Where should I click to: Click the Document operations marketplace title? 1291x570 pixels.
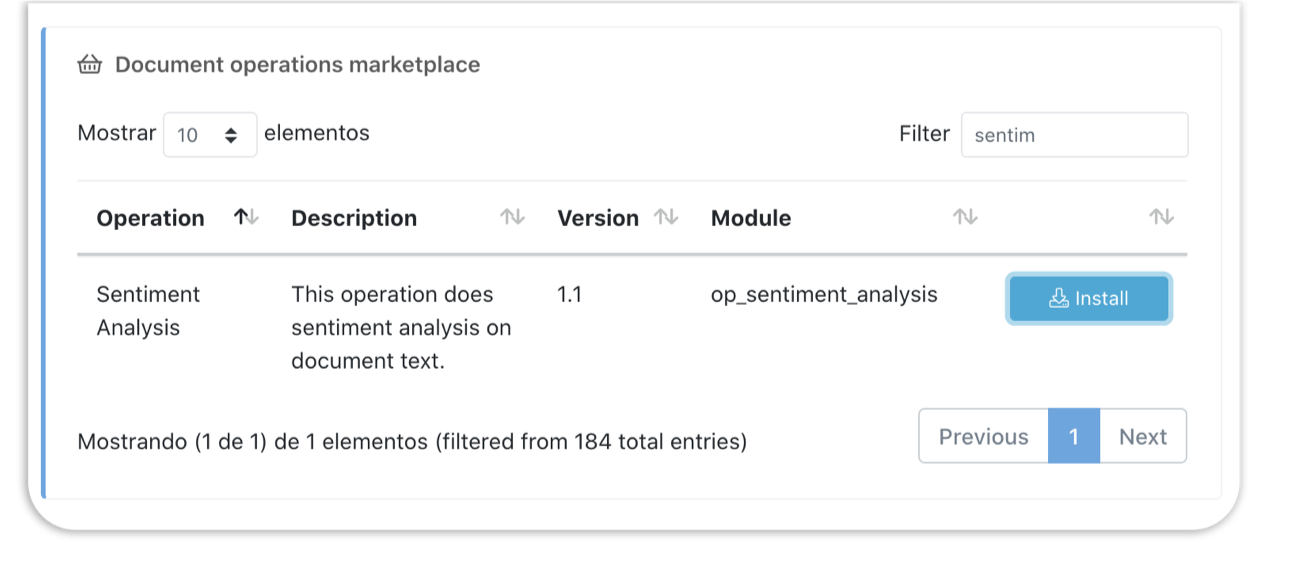[x=297, y=65]
